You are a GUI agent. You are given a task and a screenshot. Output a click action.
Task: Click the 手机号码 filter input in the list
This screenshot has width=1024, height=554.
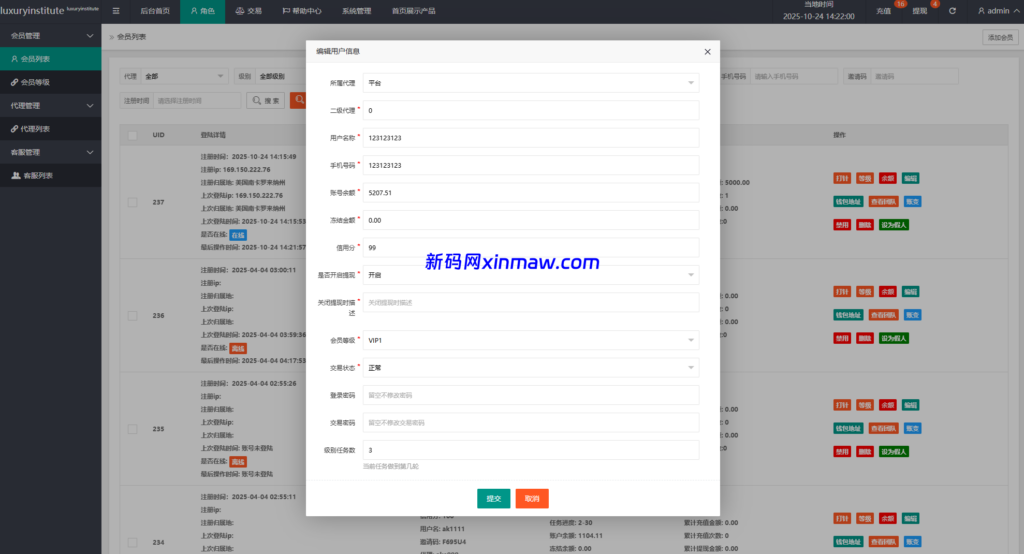793,76
